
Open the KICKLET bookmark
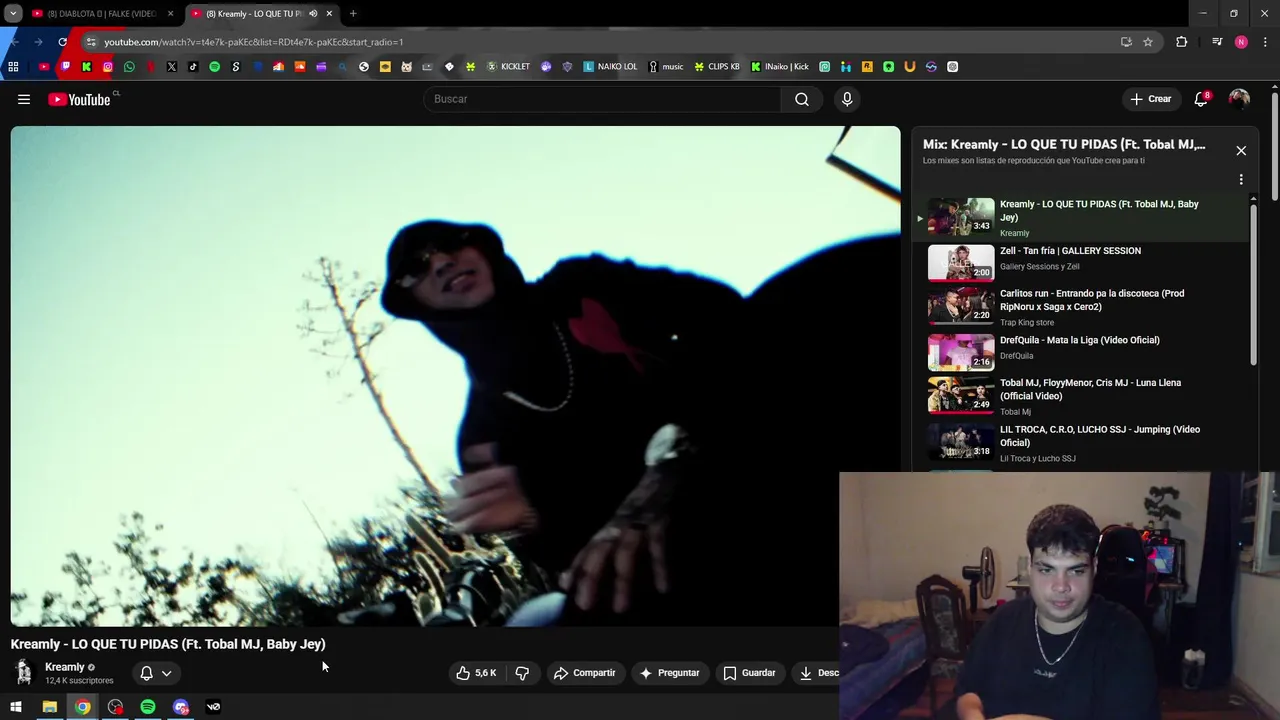pyautogui.click(x=508, y=67)
